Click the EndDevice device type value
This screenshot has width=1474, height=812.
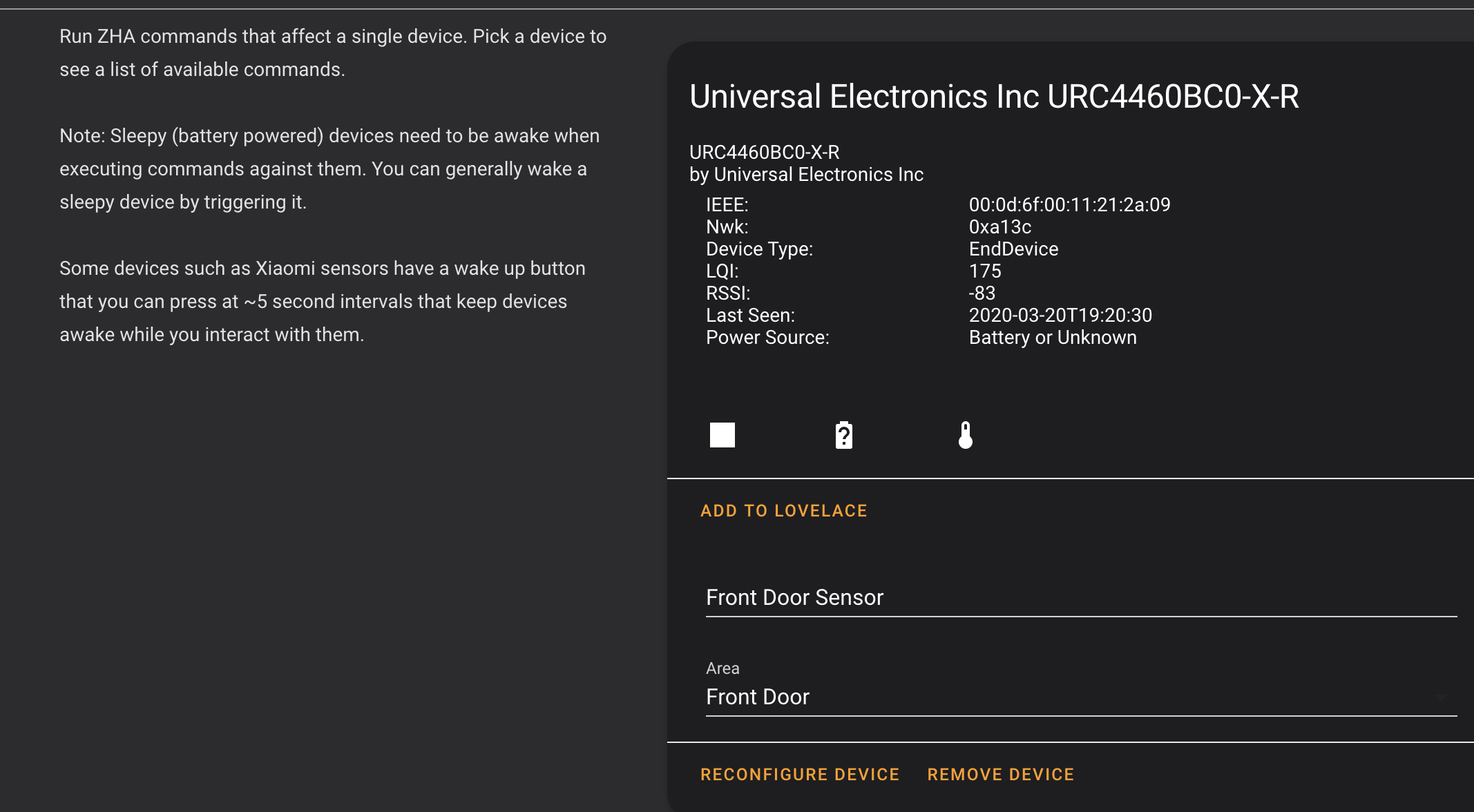tap(1013, 249)
